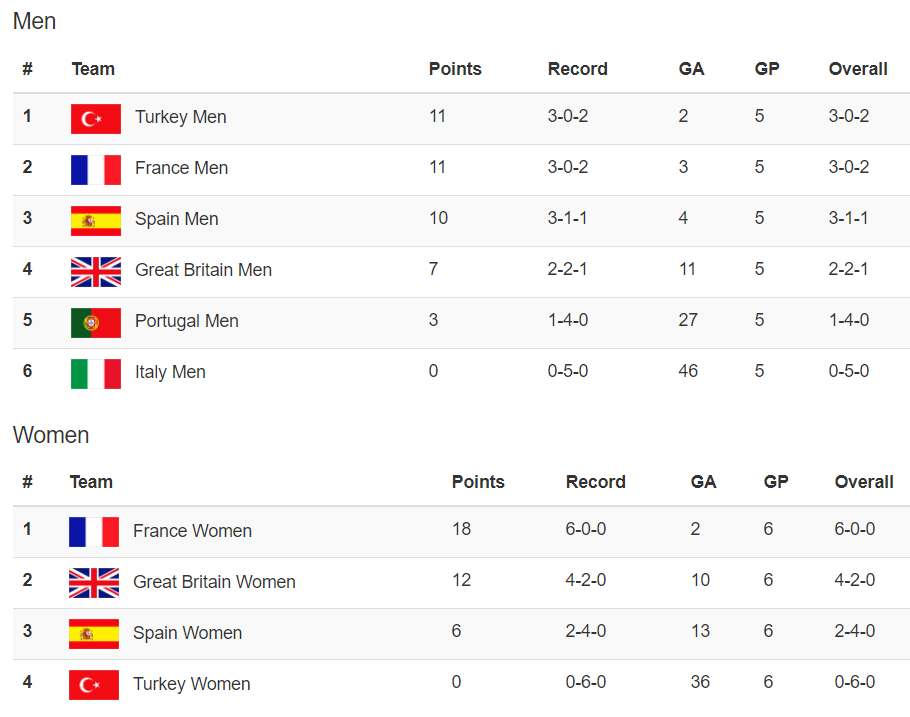Open the Spain Women team link
Viewport: 910px width, 717px height.
(187, 633)
